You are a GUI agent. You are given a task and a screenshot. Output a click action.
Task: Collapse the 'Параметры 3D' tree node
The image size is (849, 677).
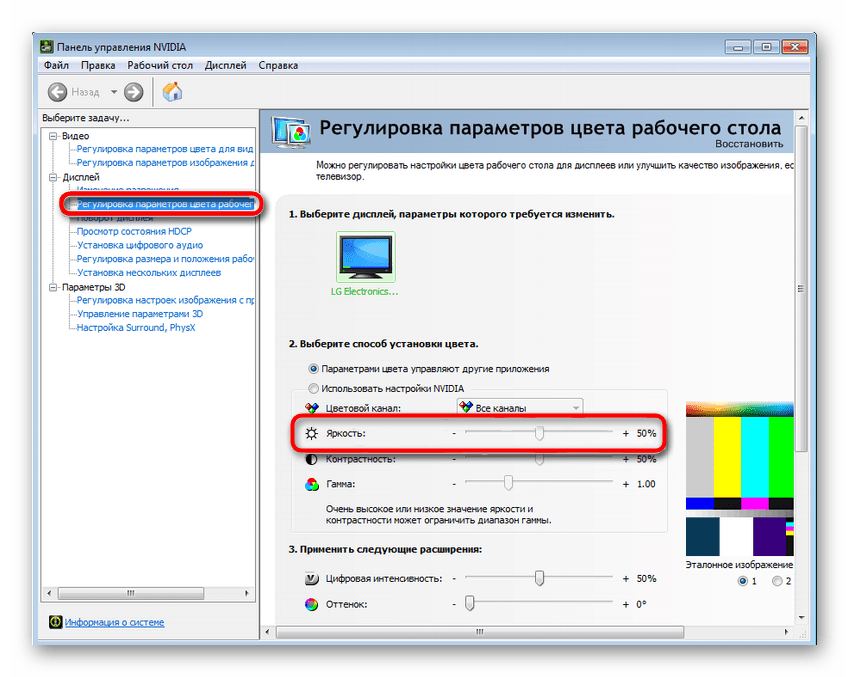[x=53, y=287]
